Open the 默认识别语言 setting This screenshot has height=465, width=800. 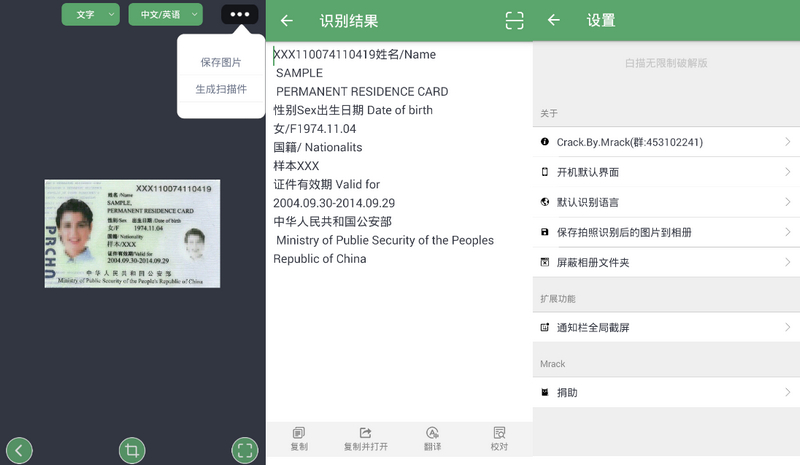pyautogui.click(x=666, y=202)
